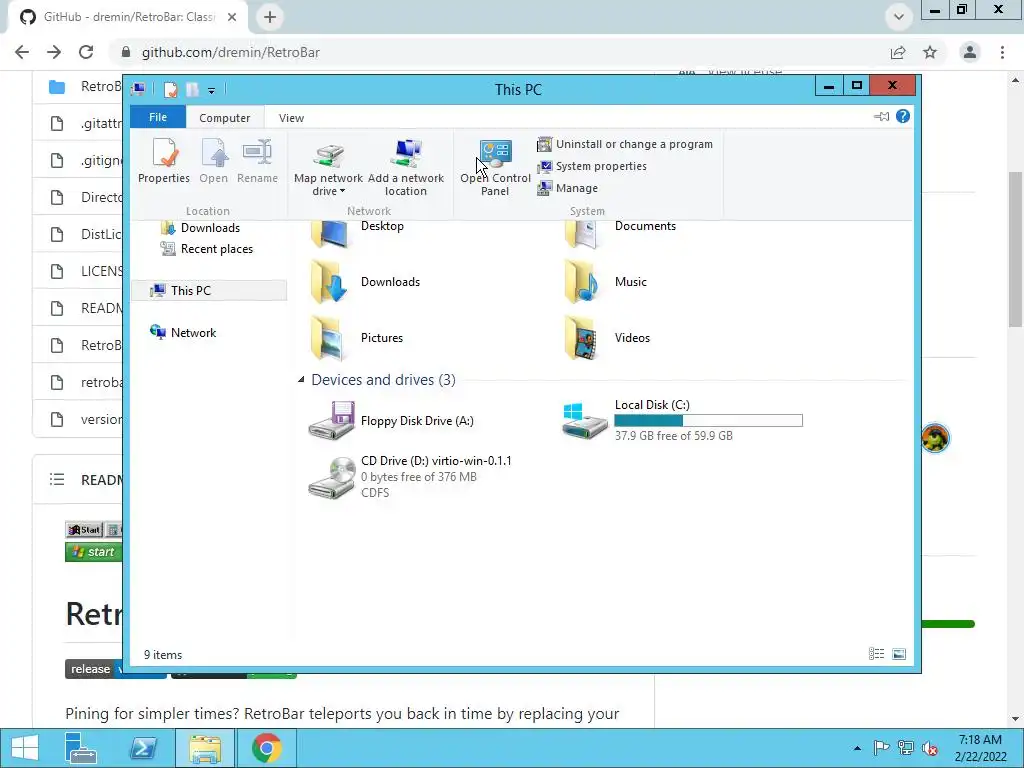Switch to the Computer ribbon tab
1024x768 pixels.
tap(225, 118)
